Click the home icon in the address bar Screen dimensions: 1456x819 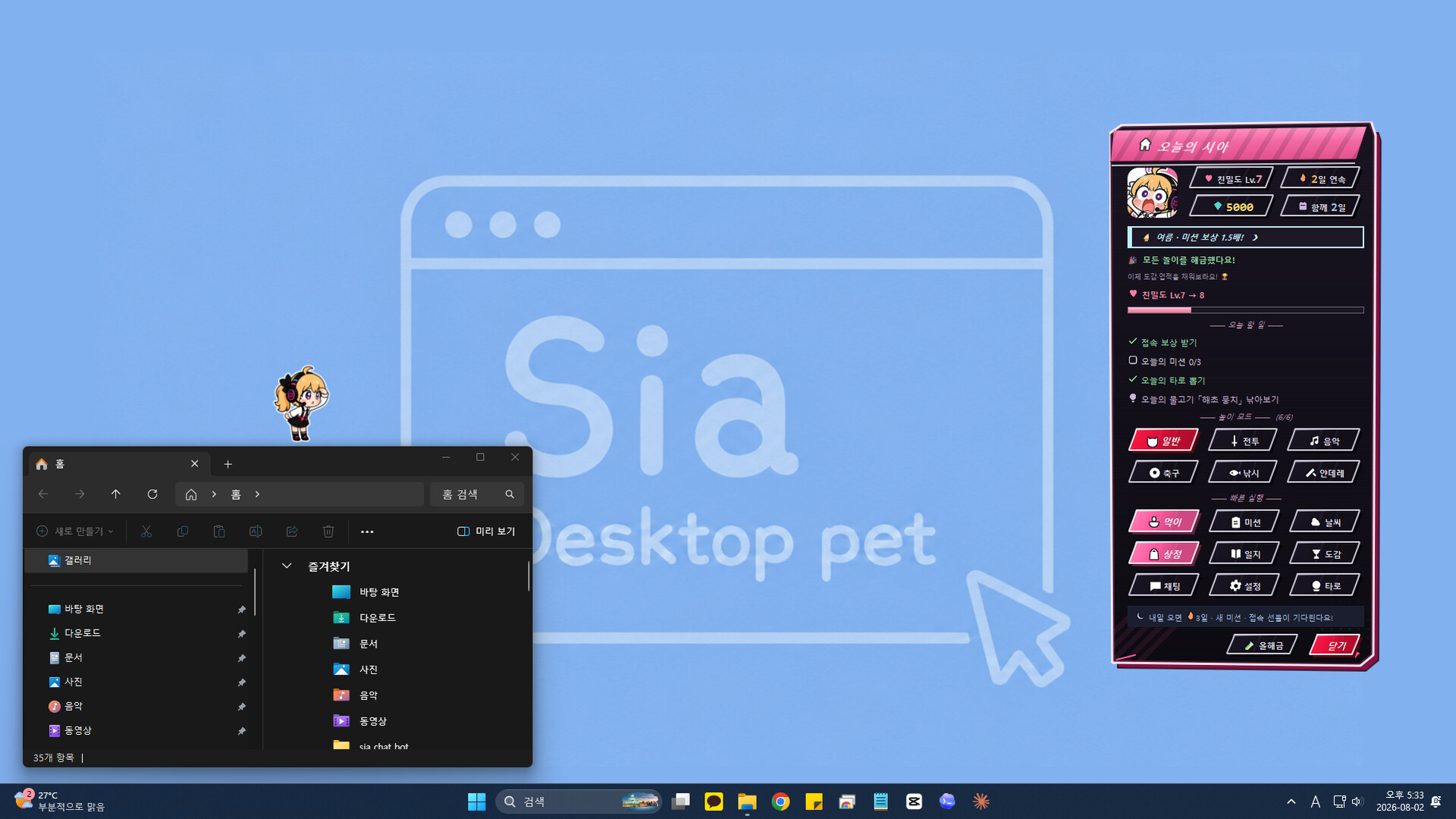[191, 494]
